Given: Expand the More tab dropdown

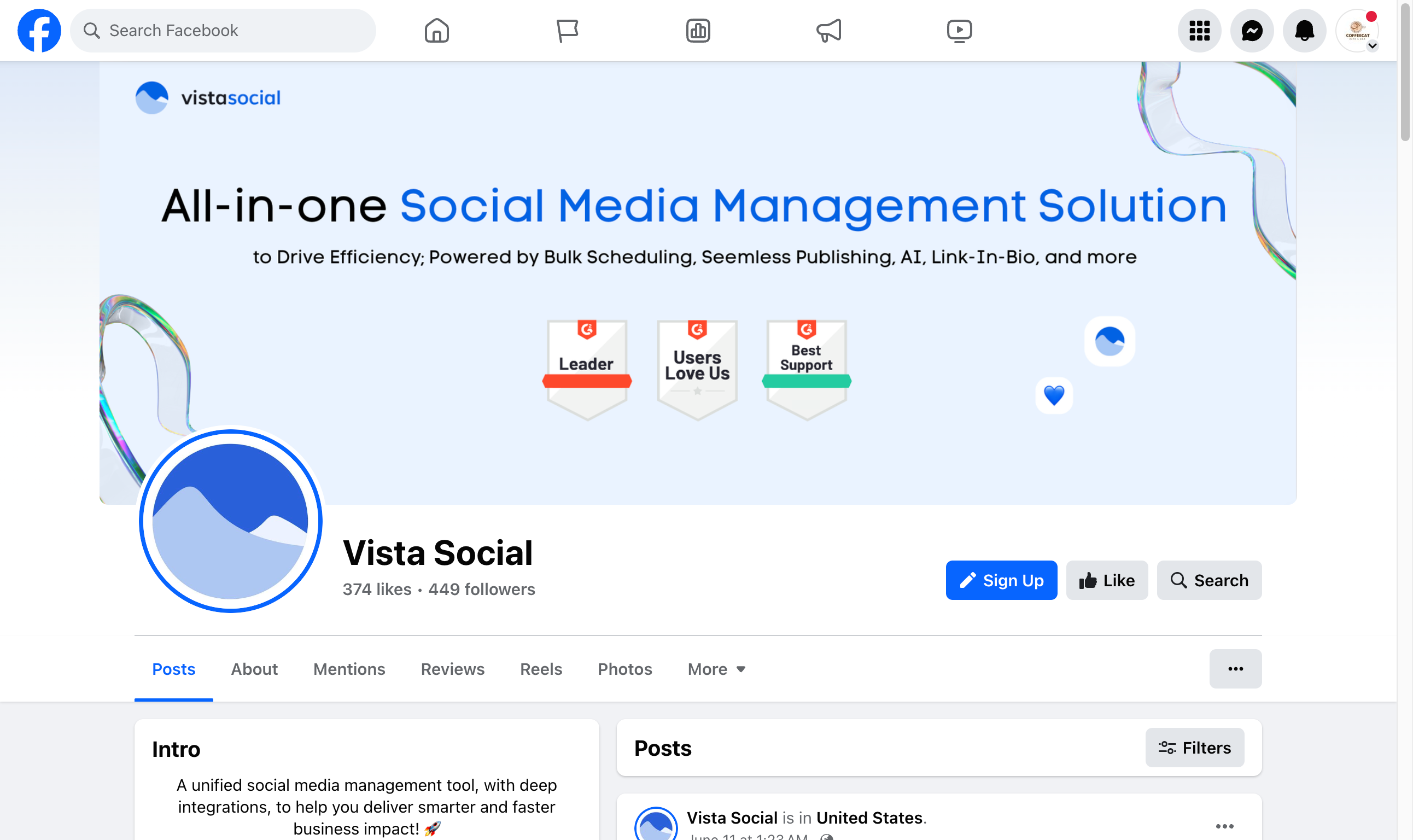Looking at the screenshot, I should click(715, 669).
